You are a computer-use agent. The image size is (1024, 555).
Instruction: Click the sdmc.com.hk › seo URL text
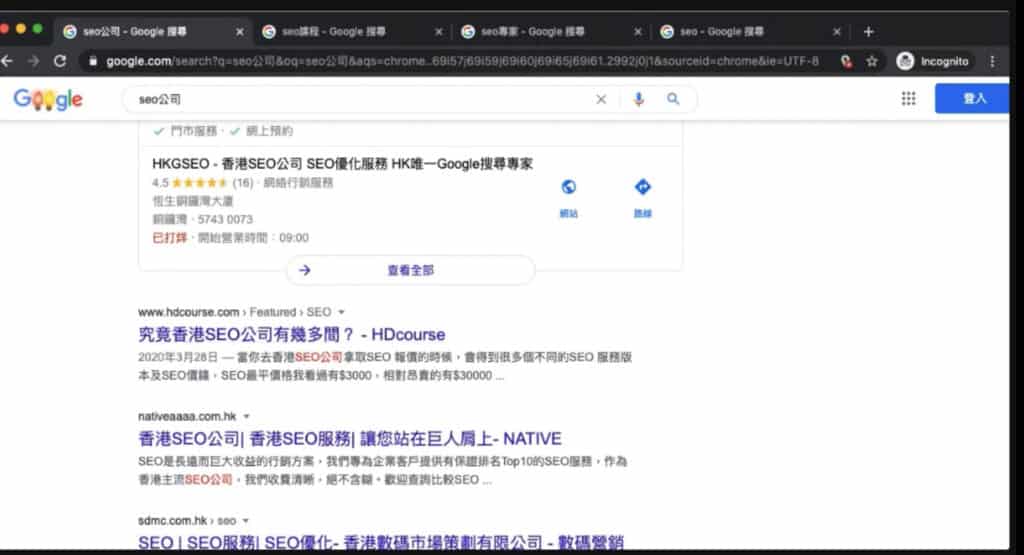[x=187, y=520]
